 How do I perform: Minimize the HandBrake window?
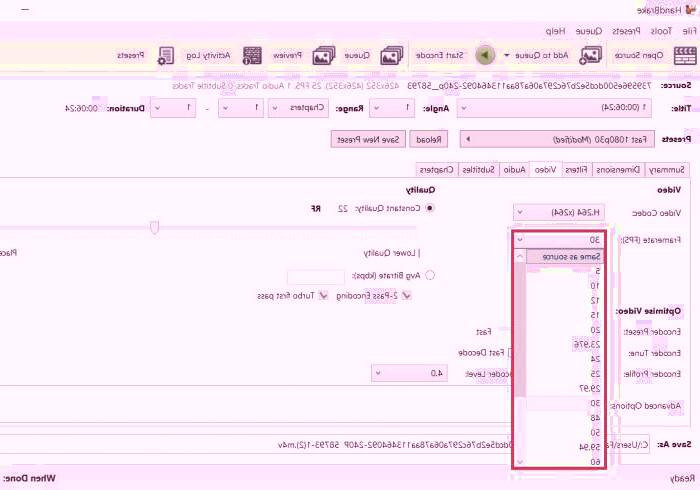pos(25,9)
